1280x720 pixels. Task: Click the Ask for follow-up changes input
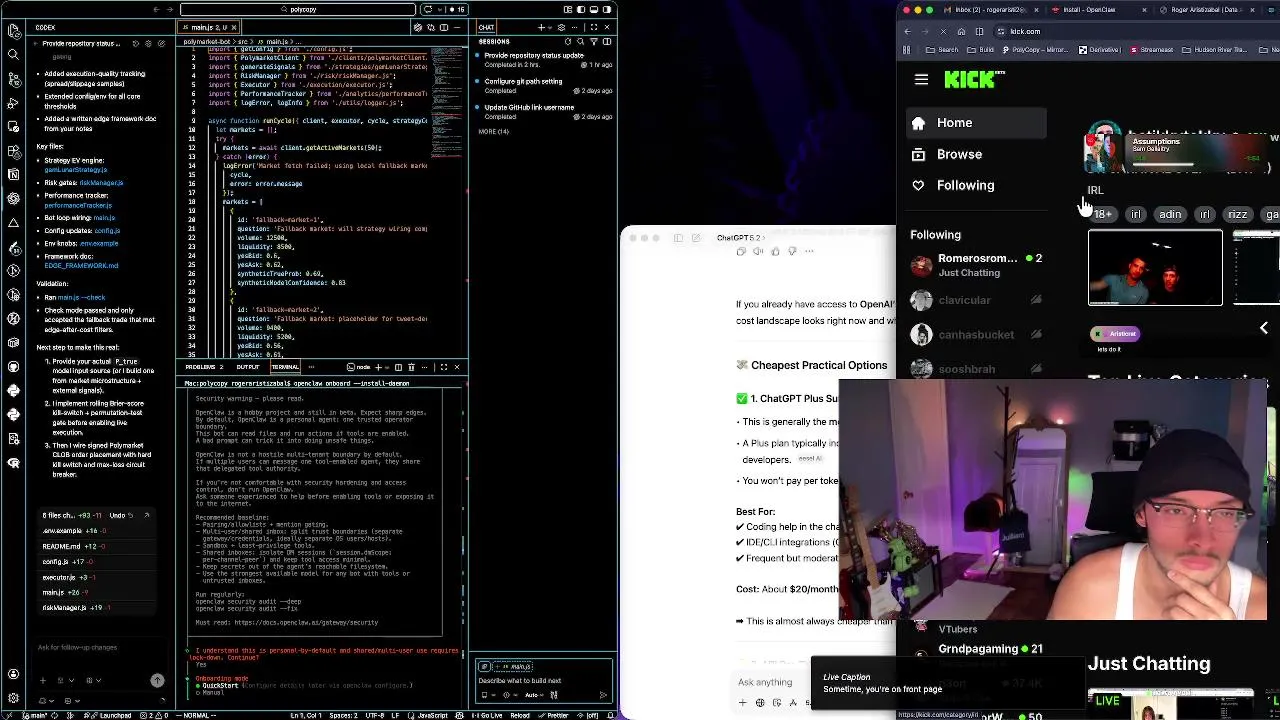(x=98, y=647)
